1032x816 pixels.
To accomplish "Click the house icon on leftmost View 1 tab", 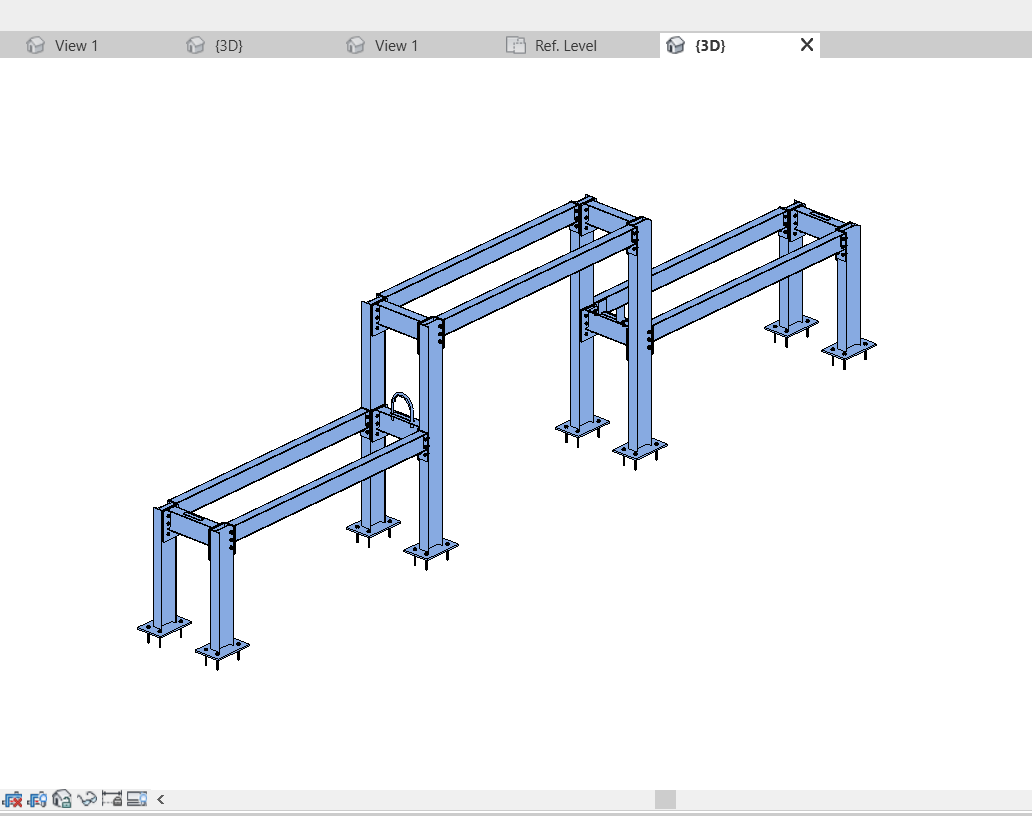I will (36, 45).
